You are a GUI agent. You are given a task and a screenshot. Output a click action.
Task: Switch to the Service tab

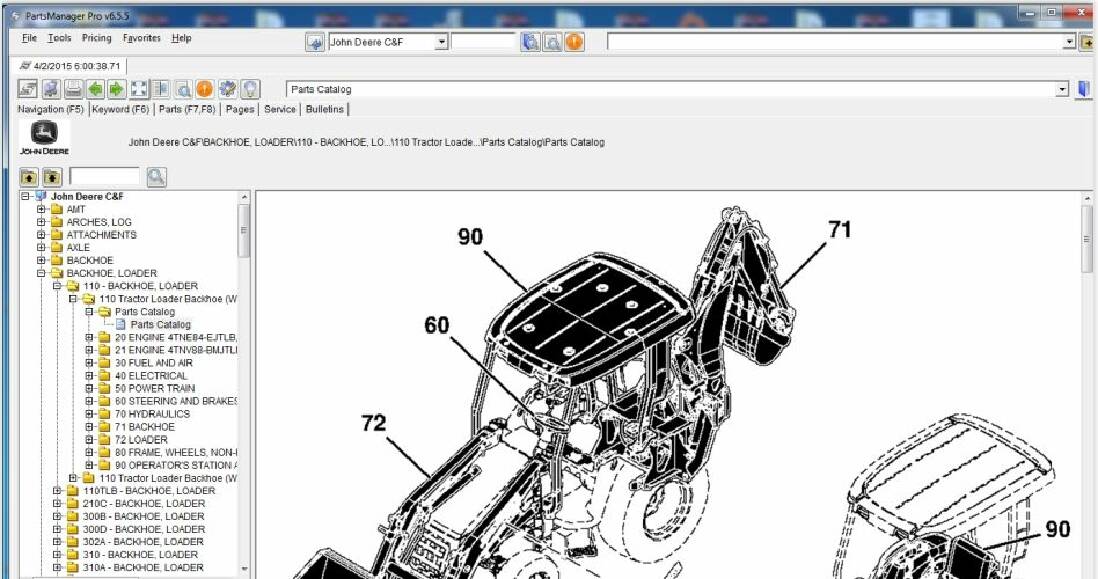pos(280,109)
